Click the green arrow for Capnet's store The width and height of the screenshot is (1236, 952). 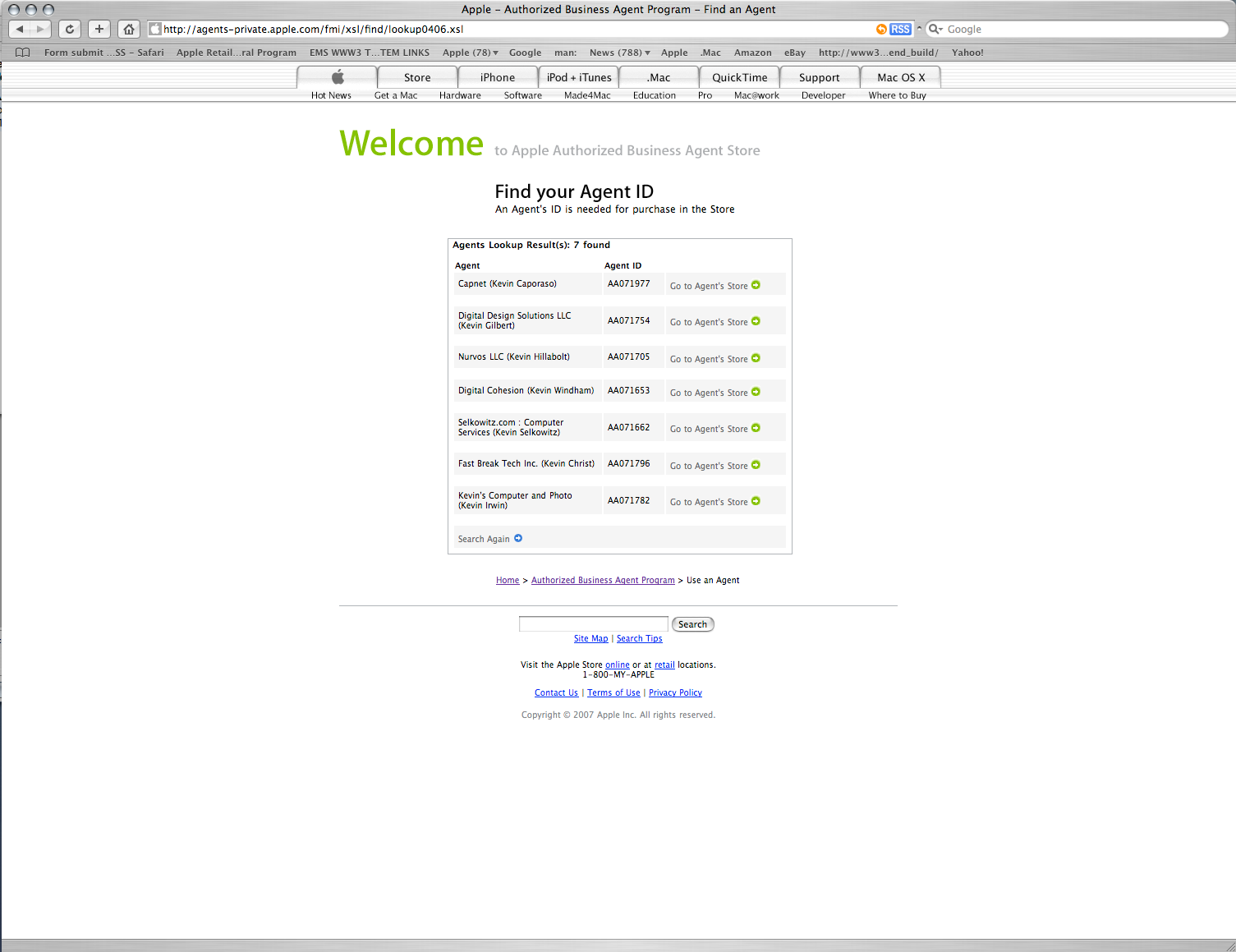coord(756,285)
